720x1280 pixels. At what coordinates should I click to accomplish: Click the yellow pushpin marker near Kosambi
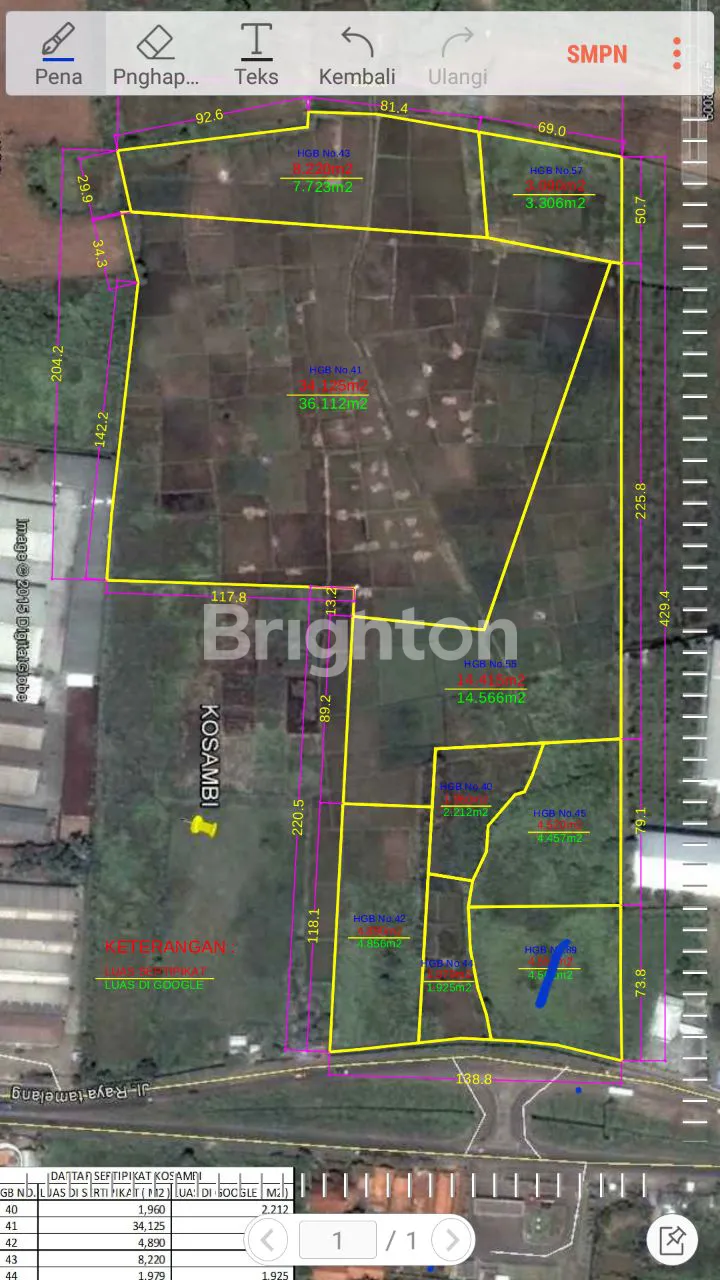pos(203,825)
